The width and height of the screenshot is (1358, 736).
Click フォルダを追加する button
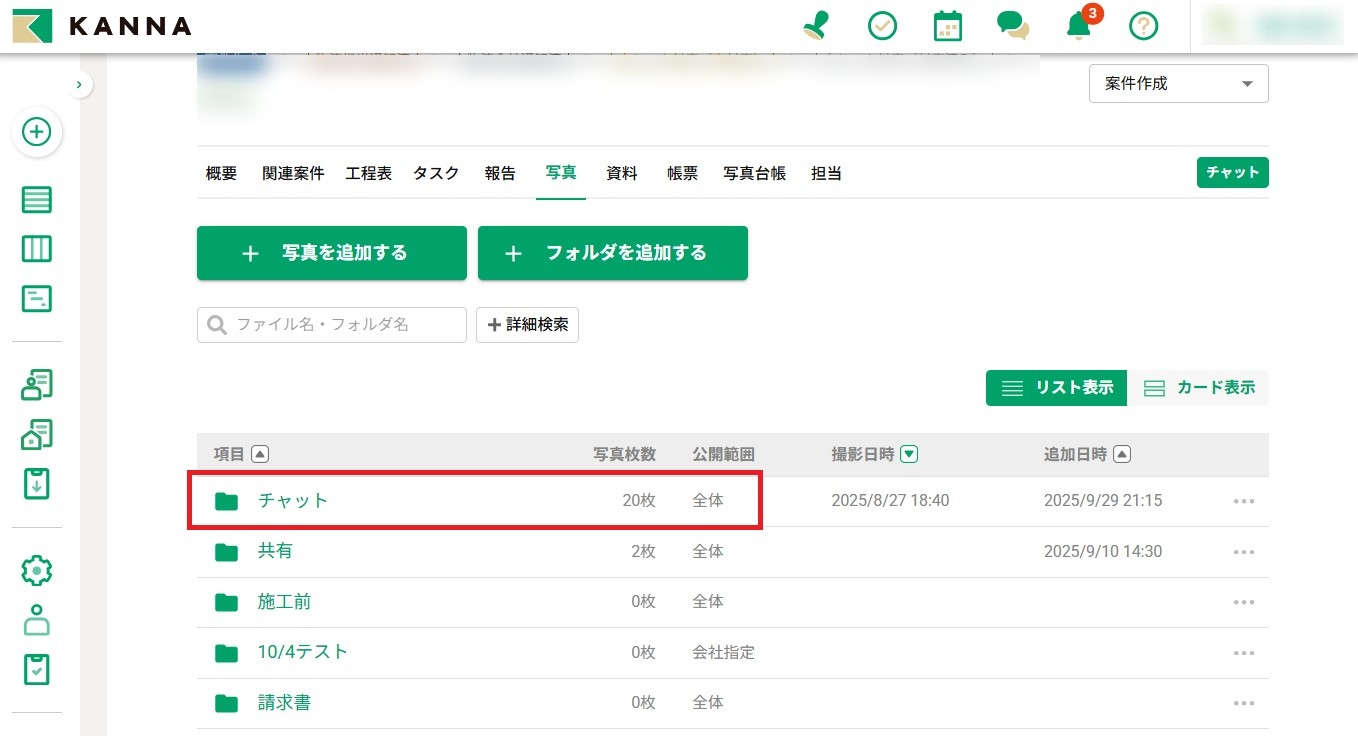(612, 253)
